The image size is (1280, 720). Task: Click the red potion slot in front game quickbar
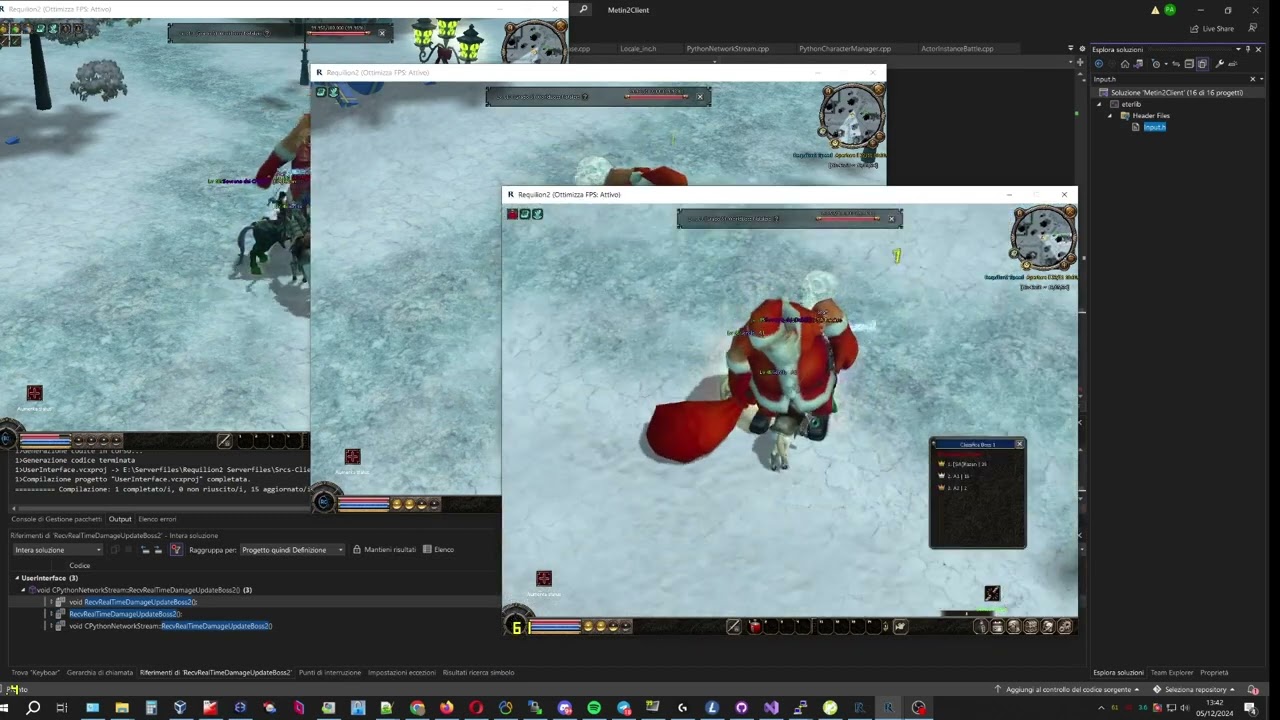755,626
